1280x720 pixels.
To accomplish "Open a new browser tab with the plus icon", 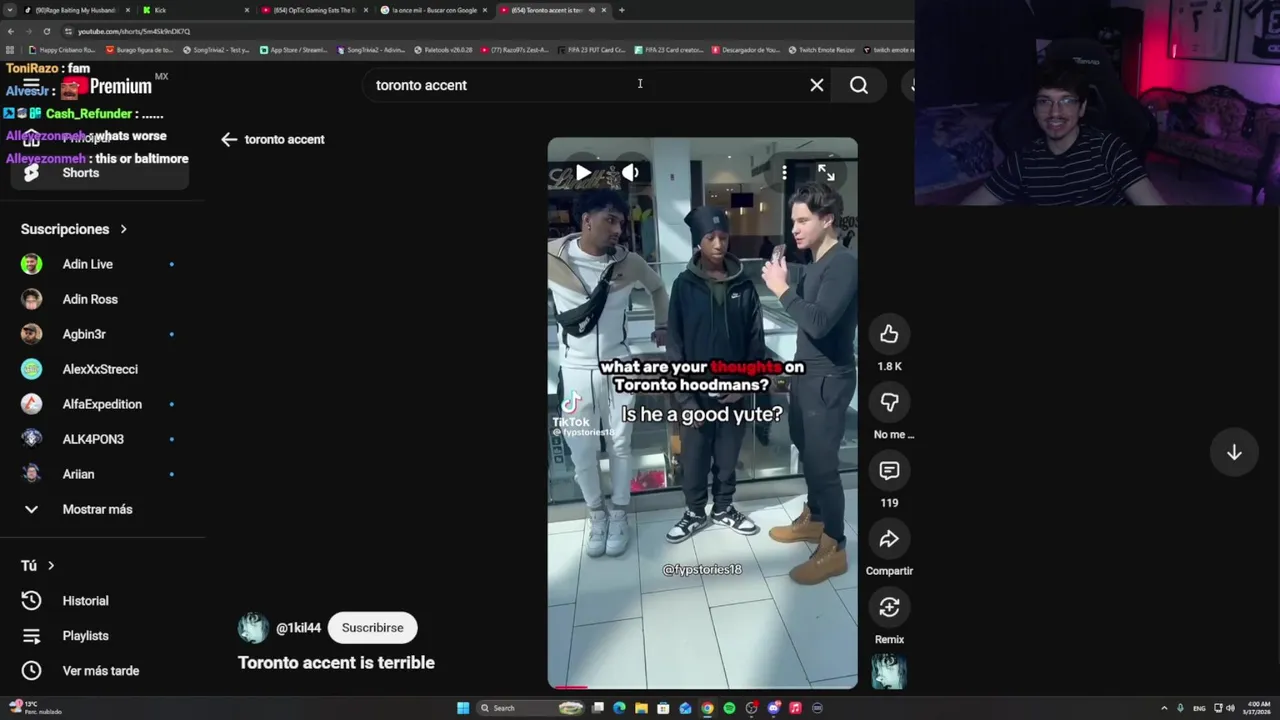I will click(622, 10).
